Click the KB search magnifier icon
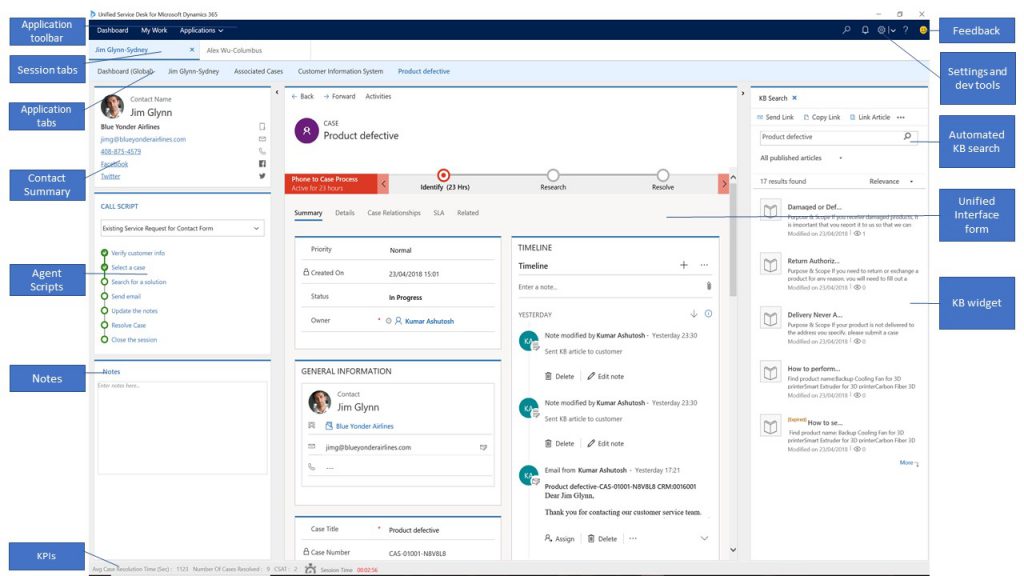The image size is (1024, 576). (907, 136)
